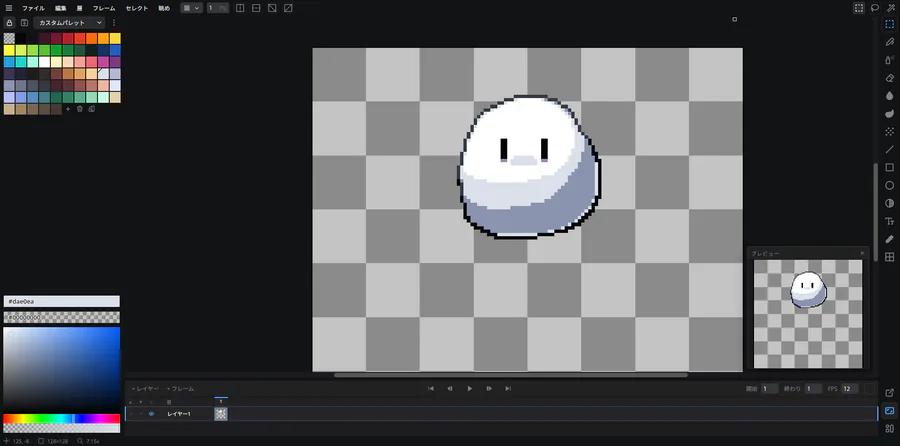Add a new color to palette
The width and height of the screenshot is (900, 446).
(x=68, y=108)
